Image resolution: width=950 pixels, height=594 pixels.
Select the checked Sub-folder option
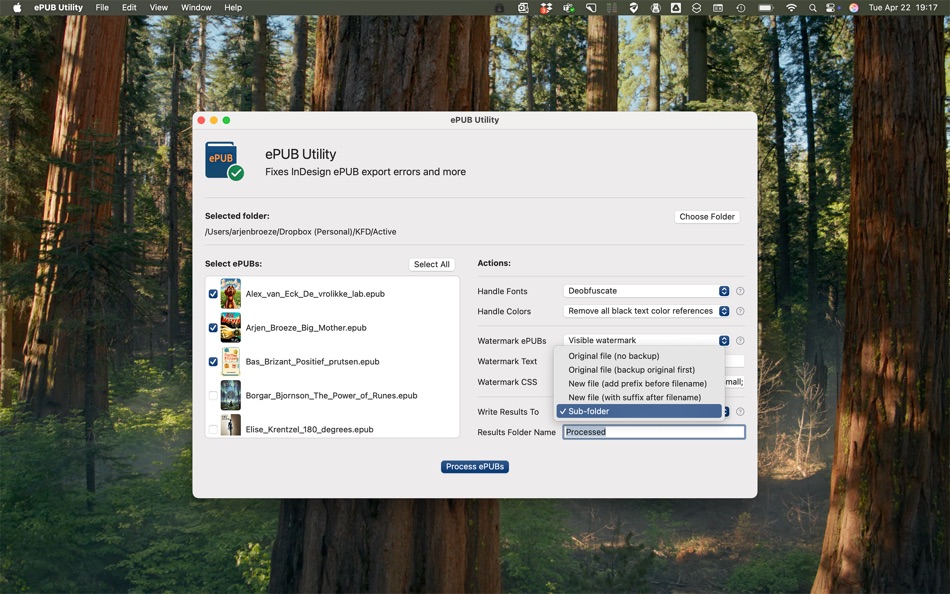tap(639, 411)
